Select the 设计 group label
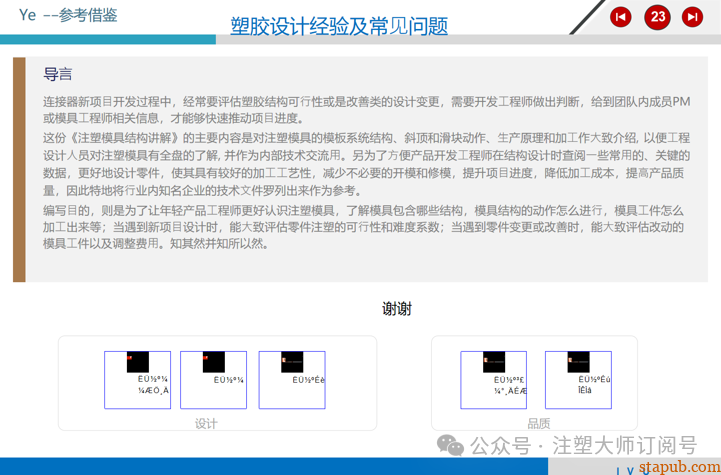 [x=206, y=423]
